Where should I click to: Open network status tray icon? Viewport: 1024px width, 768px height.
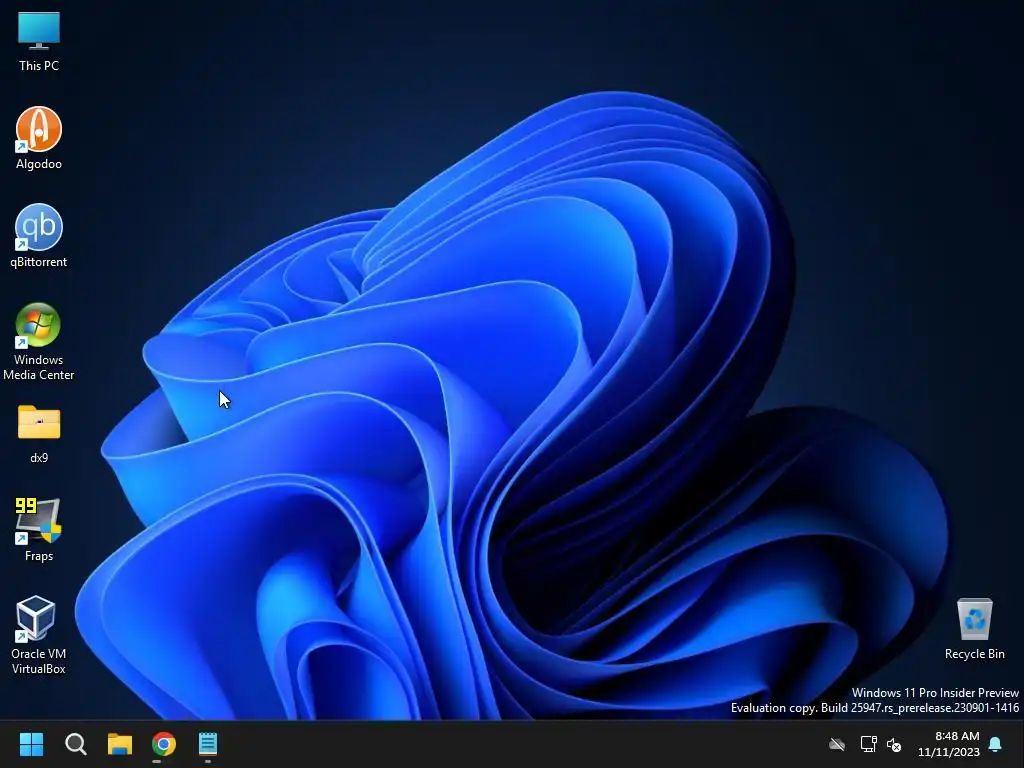868,744
